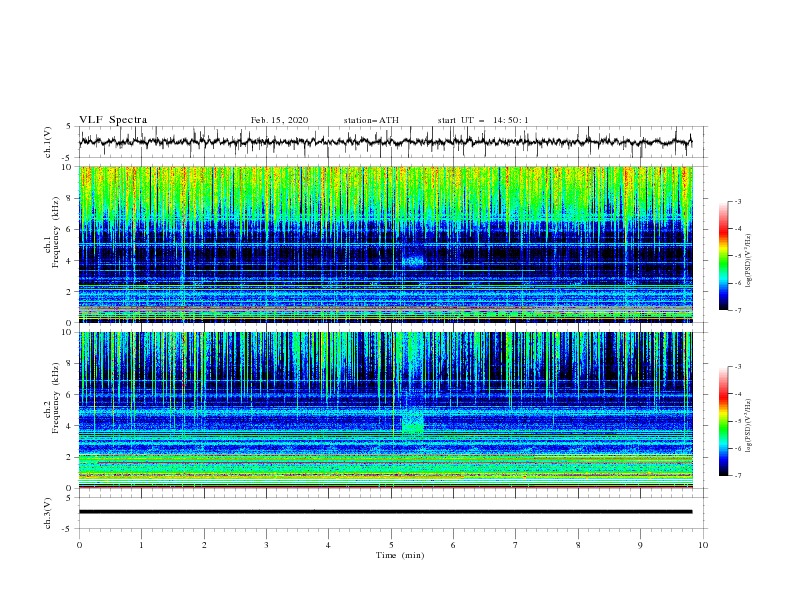
Task: Click the "ch.3(V)" axis label
Action: pyautogui.click(x=48, y=513)
